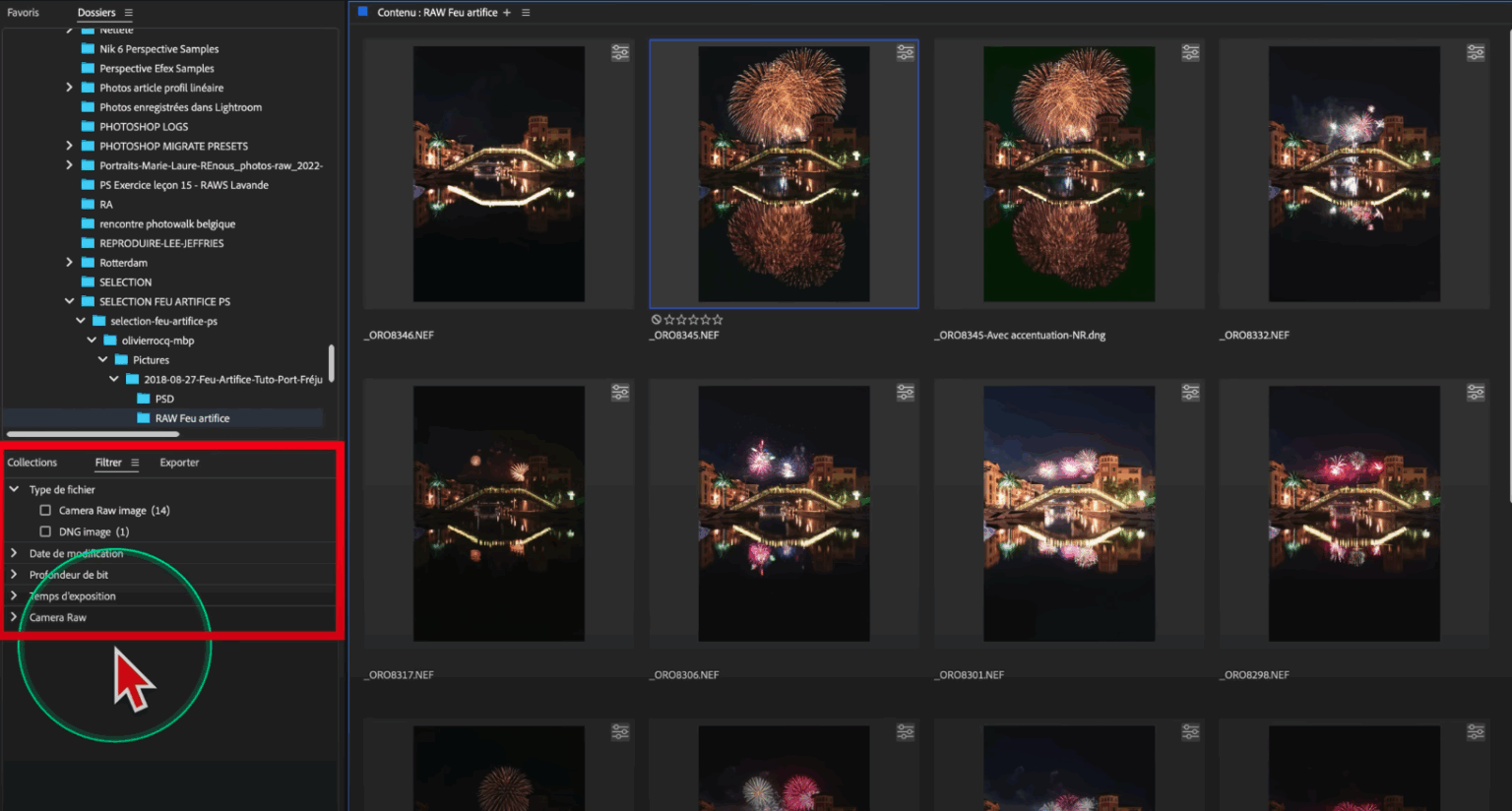Open the Contenu tab hamburger menu

pos(526,12)
